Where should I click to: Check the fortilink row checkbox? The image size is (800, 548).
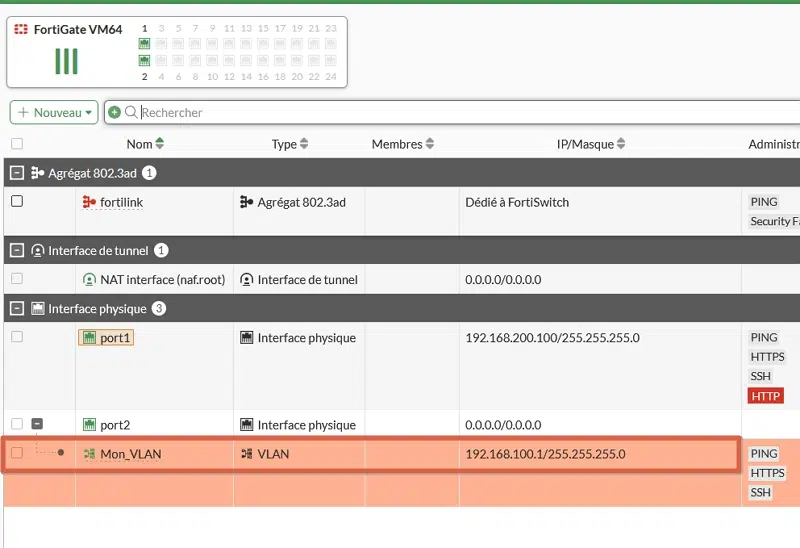click(16, 202)
